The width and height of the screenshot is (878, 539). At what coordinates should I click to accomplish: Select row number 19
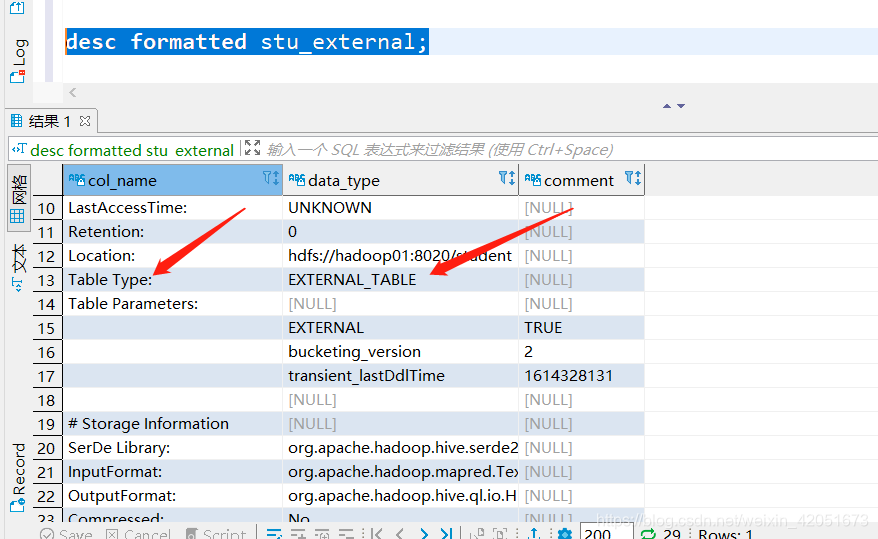click(x=47, y=424)
